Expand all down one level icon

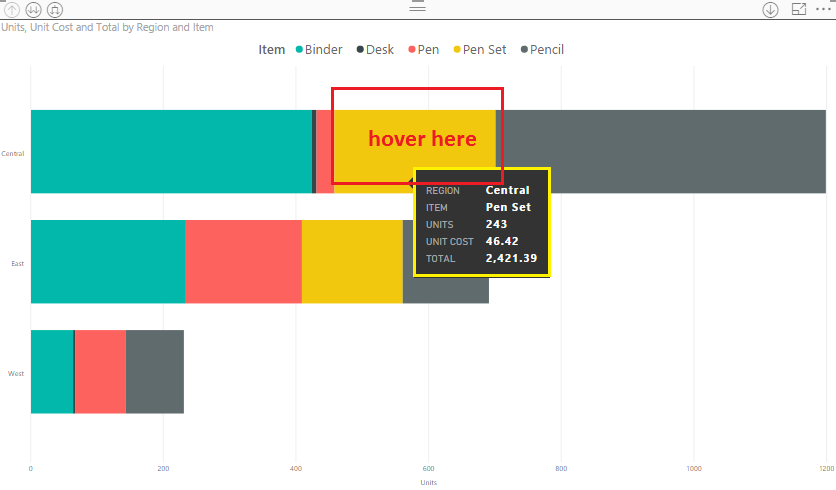click(55, 10)
